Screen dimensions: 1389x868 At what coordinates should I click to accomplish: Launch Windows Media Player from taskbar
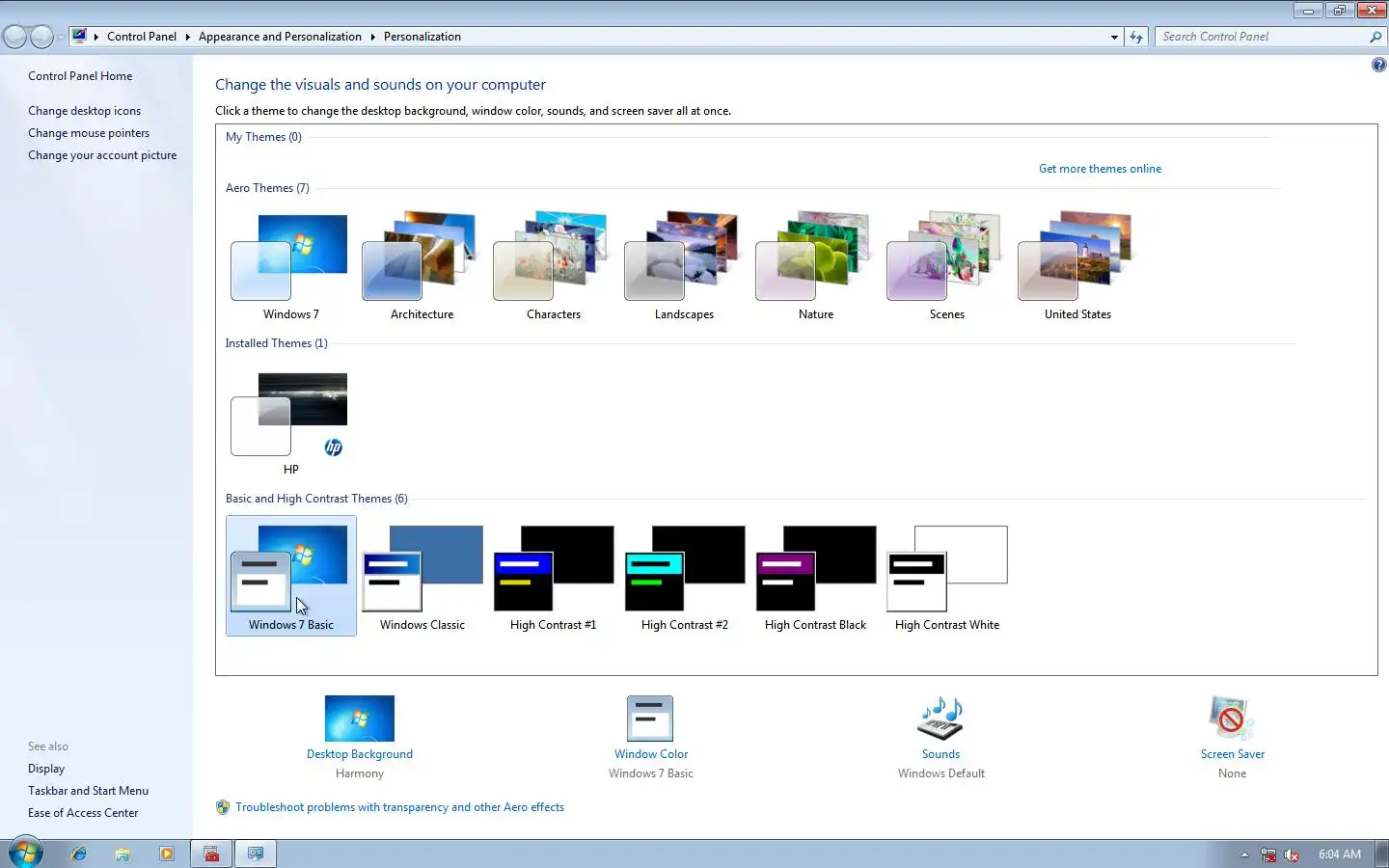pos(167,854)
